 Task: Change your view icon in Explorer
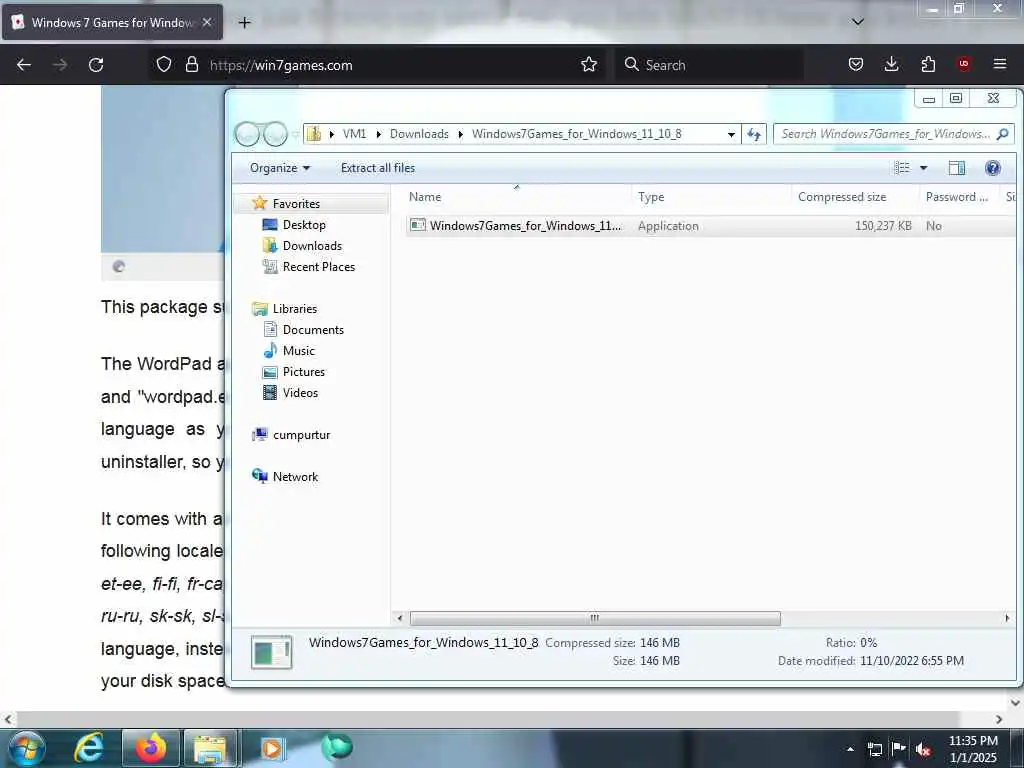click(902, 168)
